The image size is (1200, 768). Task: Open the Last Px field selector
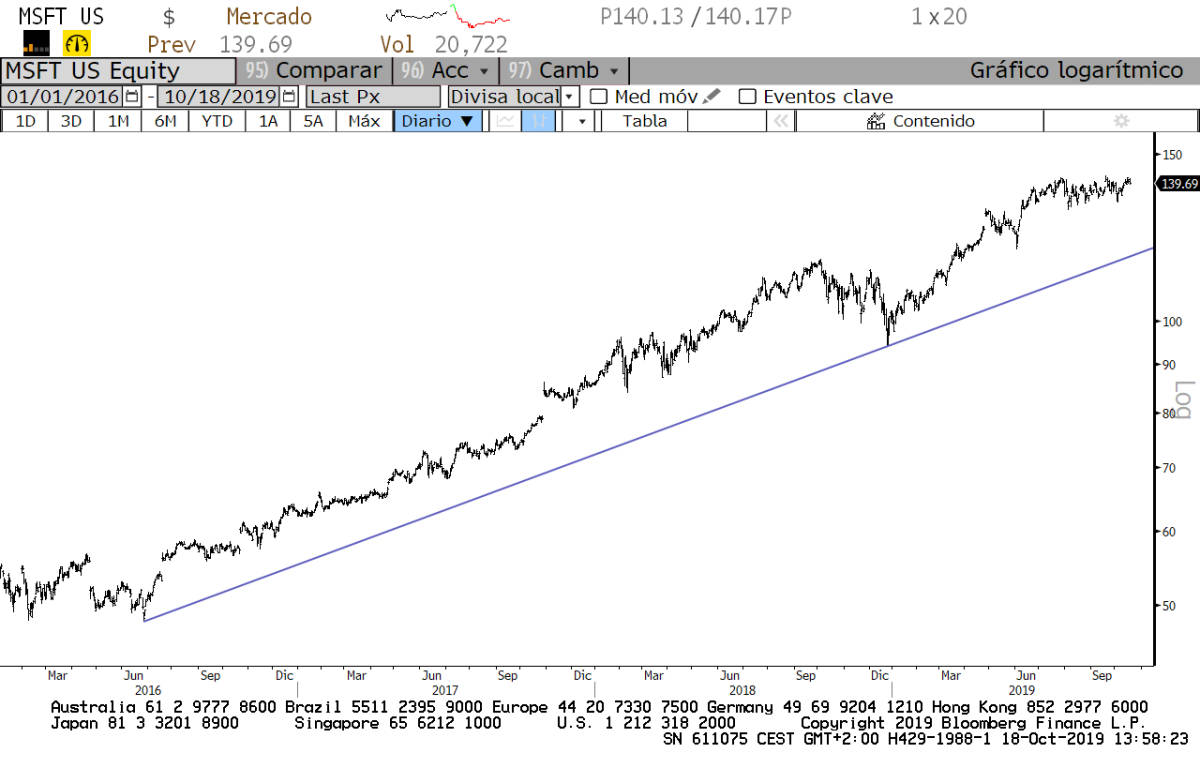pos(373,97)
